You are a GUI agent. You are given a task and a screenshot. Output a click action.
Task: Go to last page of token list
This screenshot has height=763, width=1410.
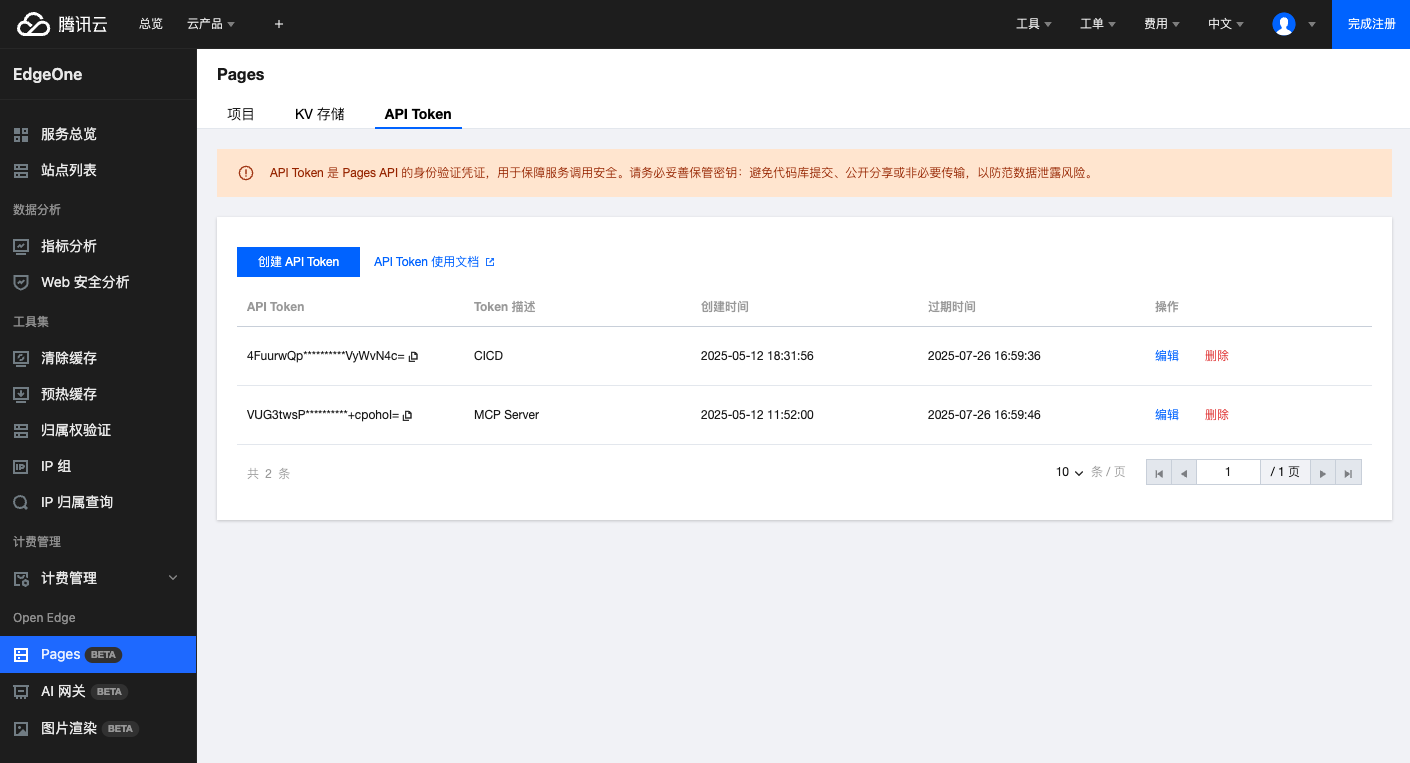(x=1349, y=473)
